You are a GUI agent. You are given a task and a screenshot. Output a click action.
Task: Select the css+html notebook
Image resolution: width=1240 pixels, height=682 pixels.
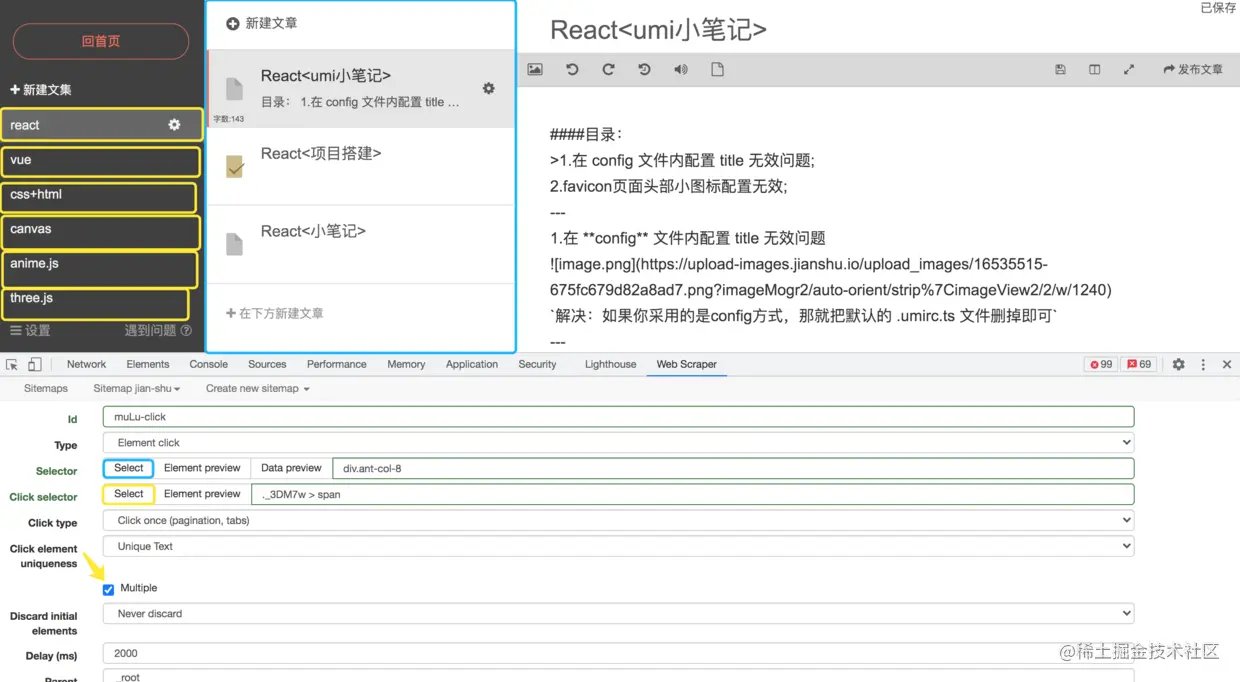tap(98, 196)
